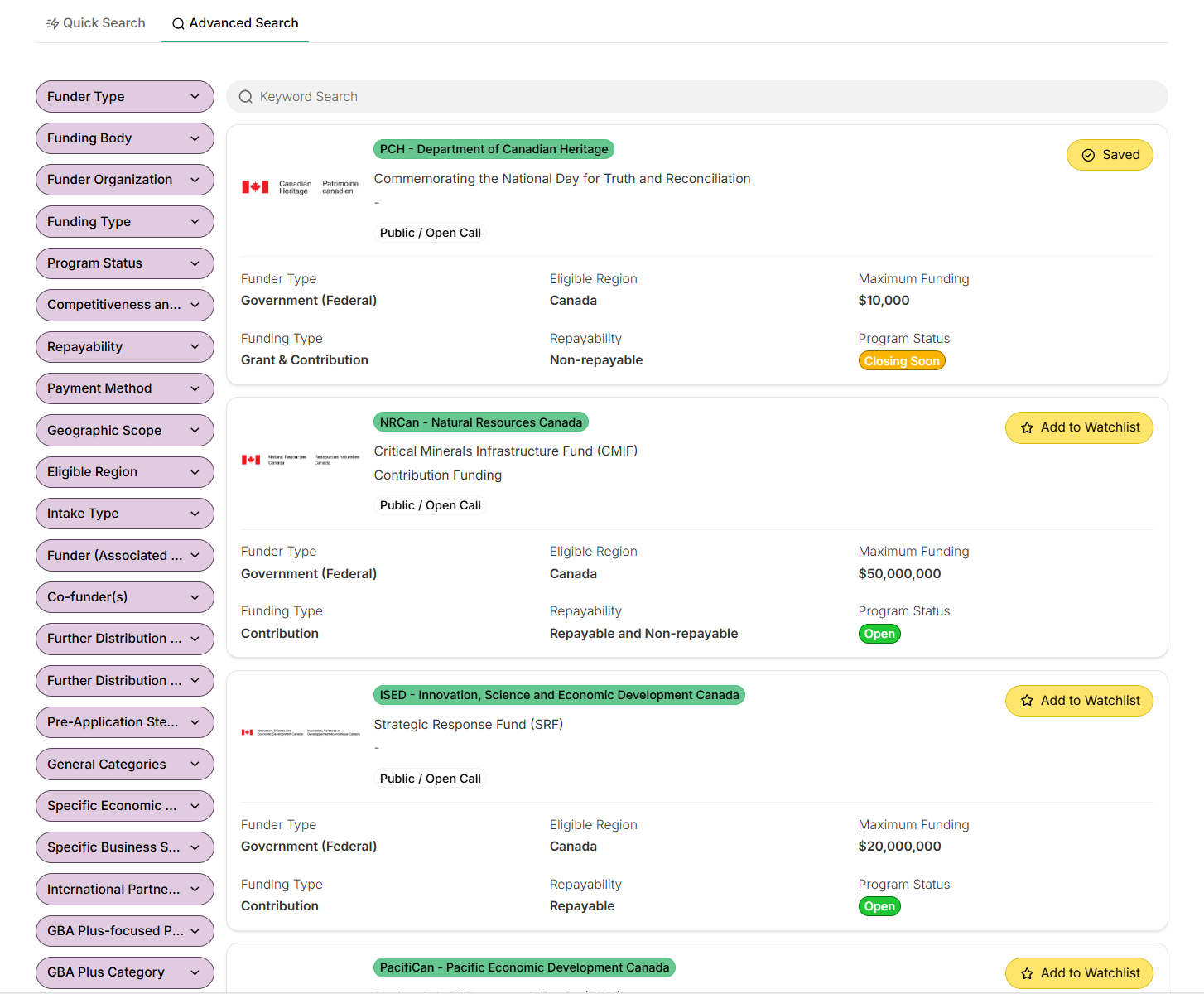Click the Public / Open Call tag on SRF card
Viewport: 1204px width, 994px height.
(431, 779)
